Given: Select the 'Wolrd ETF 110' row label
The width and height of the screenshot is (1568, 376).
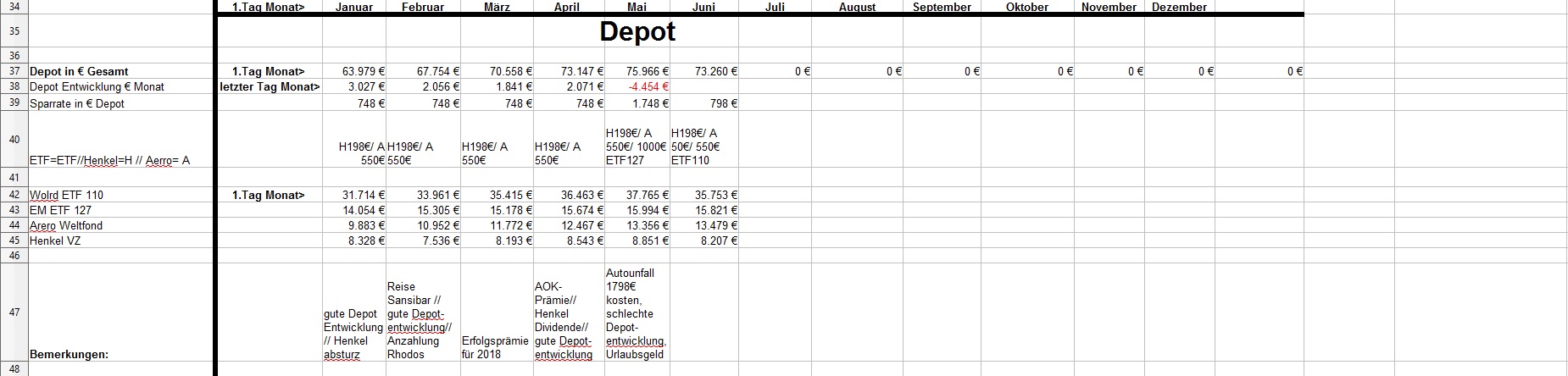Looking at the screenshot, I should click(120, 195).
